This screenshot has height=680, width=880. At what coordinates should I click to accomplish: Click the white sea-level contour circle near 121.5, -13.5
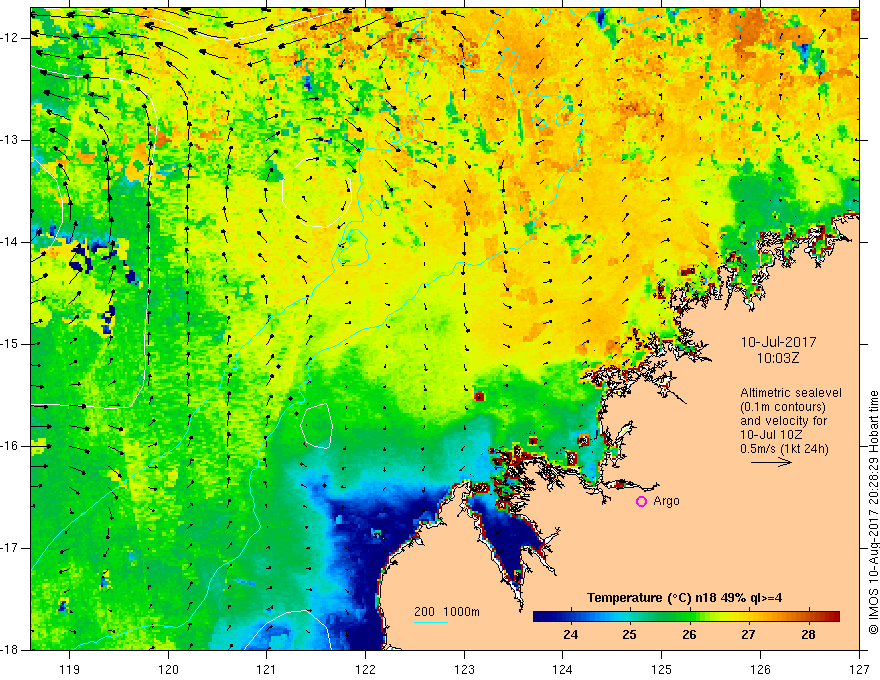pyautogui.click(x=317, y=192)
